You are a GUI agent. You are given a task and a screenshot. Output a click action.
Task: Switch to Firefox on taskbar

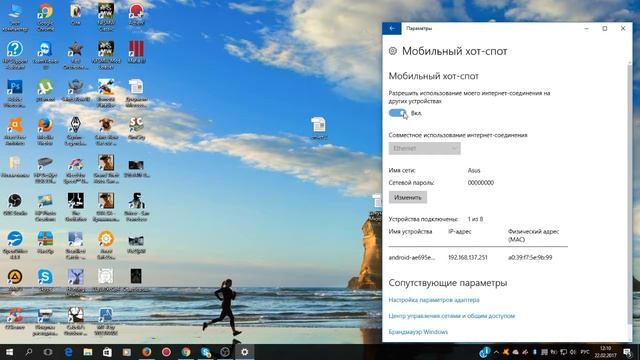pos(147,352)
